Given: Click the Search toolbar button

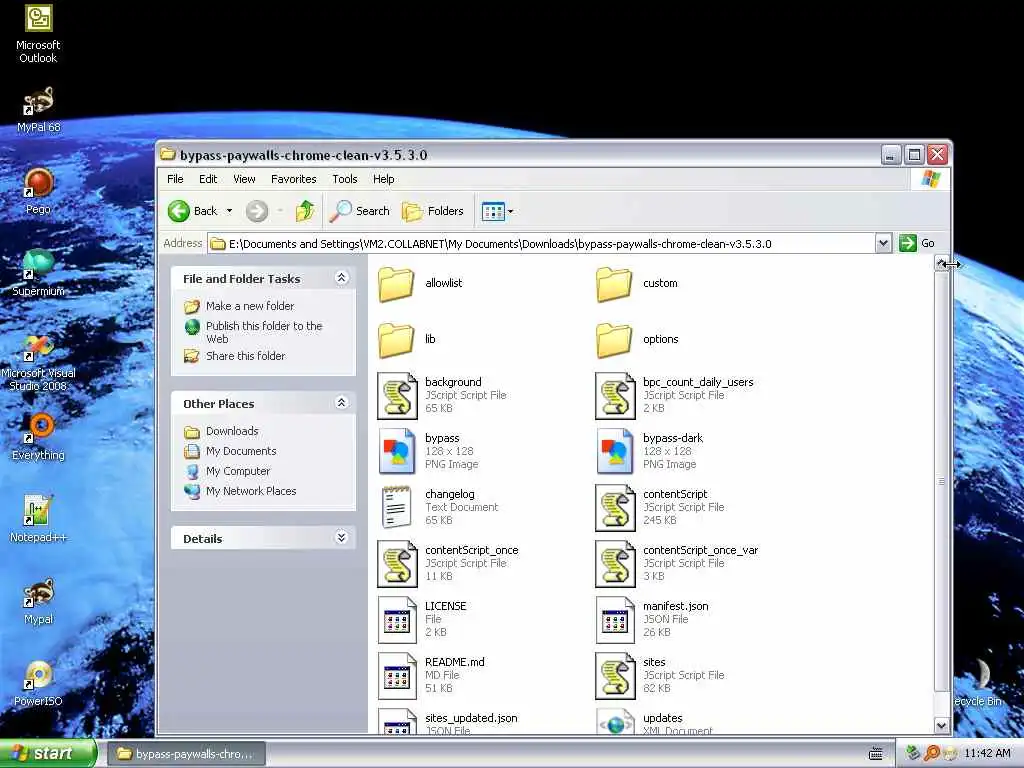Looking at the screenshot, I should 359,211.
